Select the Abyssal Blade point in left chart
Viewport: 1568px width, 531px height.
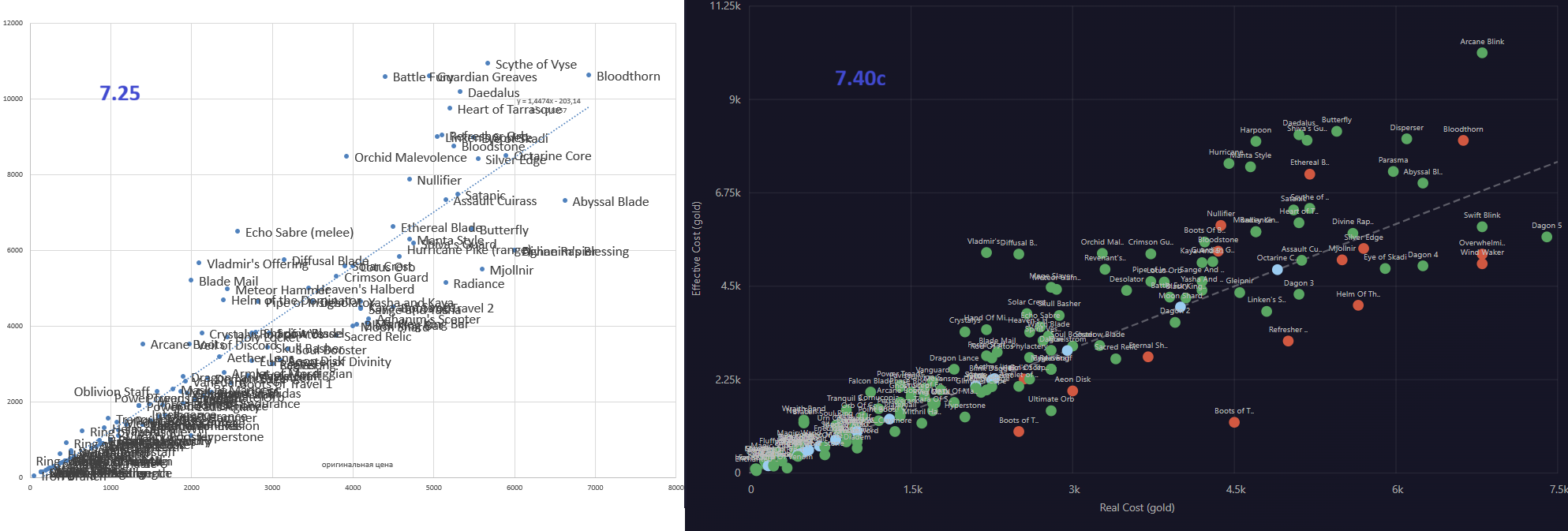coord(565,201)
